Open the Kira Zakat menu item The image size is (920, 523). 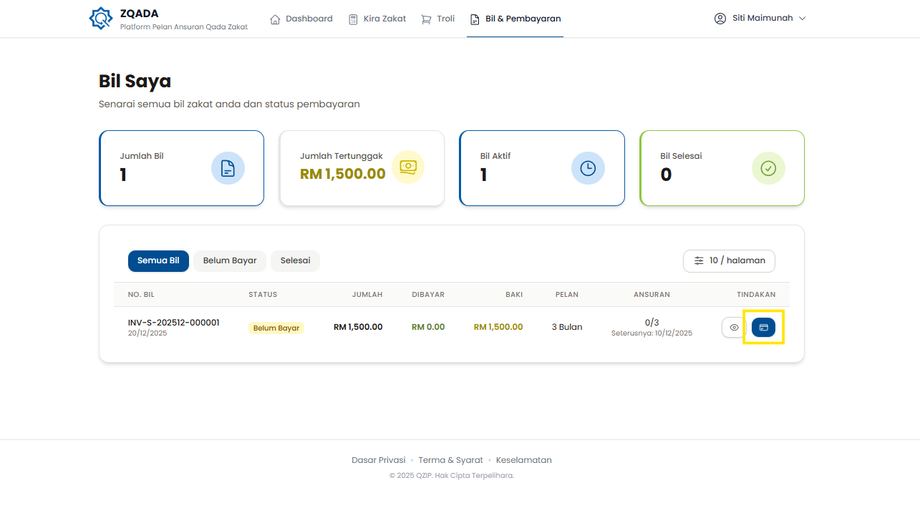tap(377, 19)
